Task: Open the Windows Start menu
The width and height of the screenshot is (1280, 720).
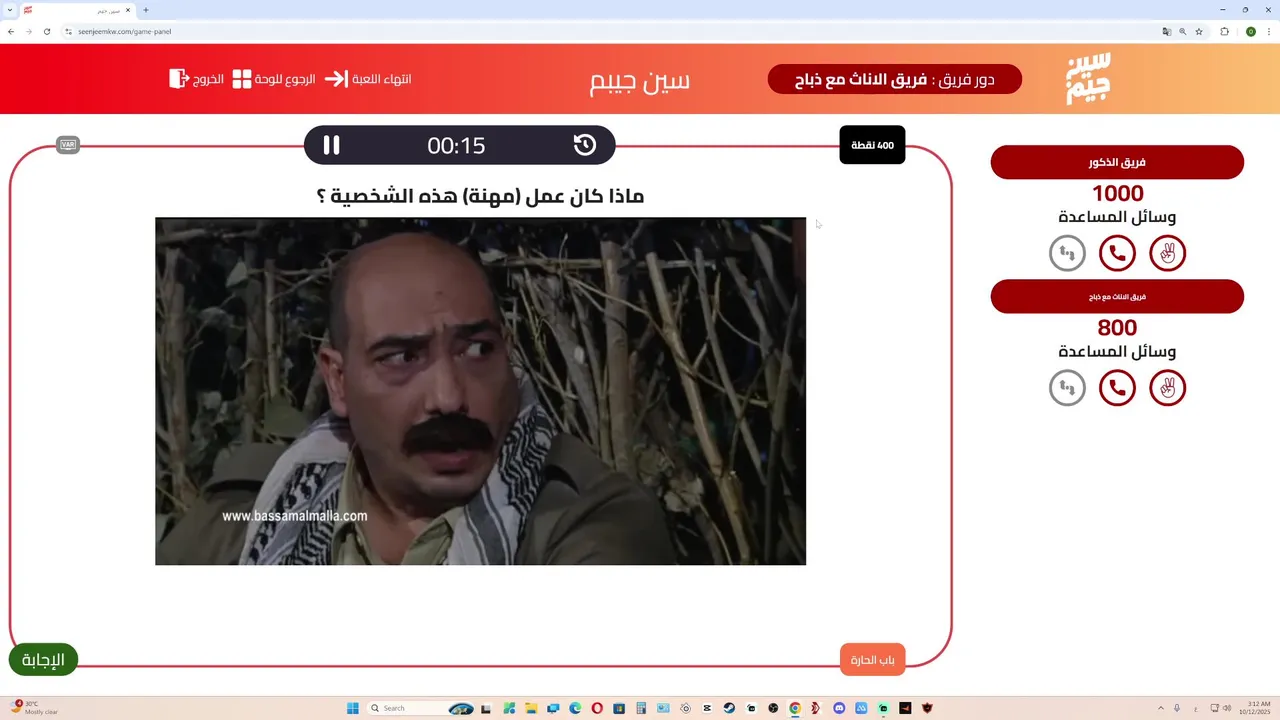Action: pos(352,708)
